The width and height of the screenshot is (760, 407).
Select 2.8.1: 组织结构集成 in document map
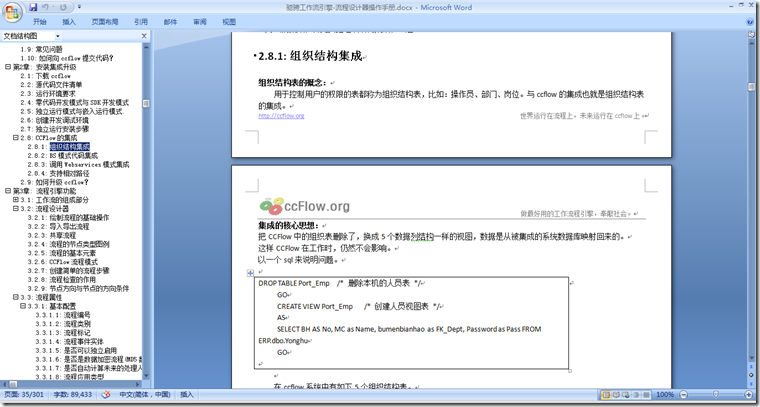click(58, 146)
